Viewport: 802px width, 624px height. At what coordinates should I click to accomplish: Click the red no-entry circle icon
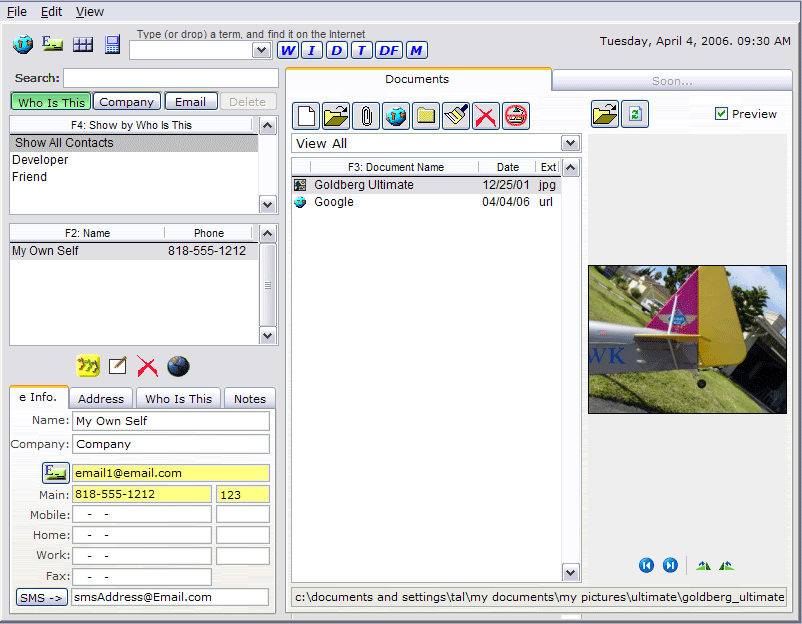pos(516,116)
